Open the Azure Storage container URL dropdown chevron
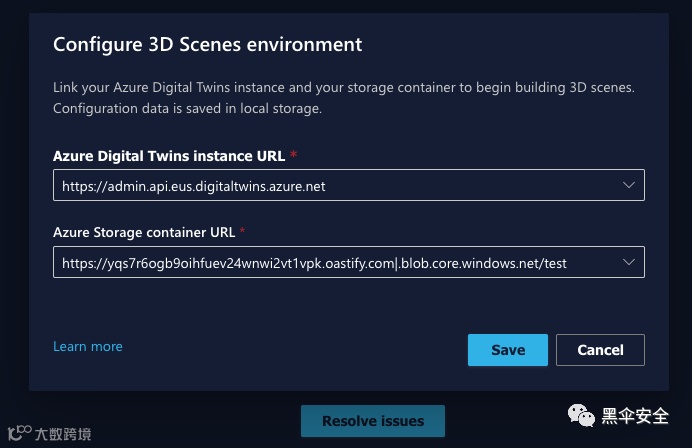Viewport: 692px width, 448px height. coord(628,263)
